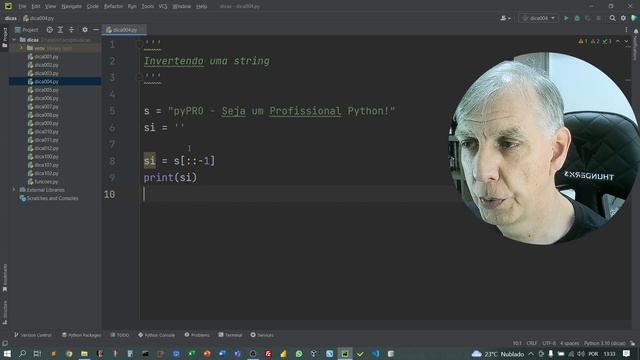
Task: Open the Navigate menu
Action: click(x=71, y=7)
